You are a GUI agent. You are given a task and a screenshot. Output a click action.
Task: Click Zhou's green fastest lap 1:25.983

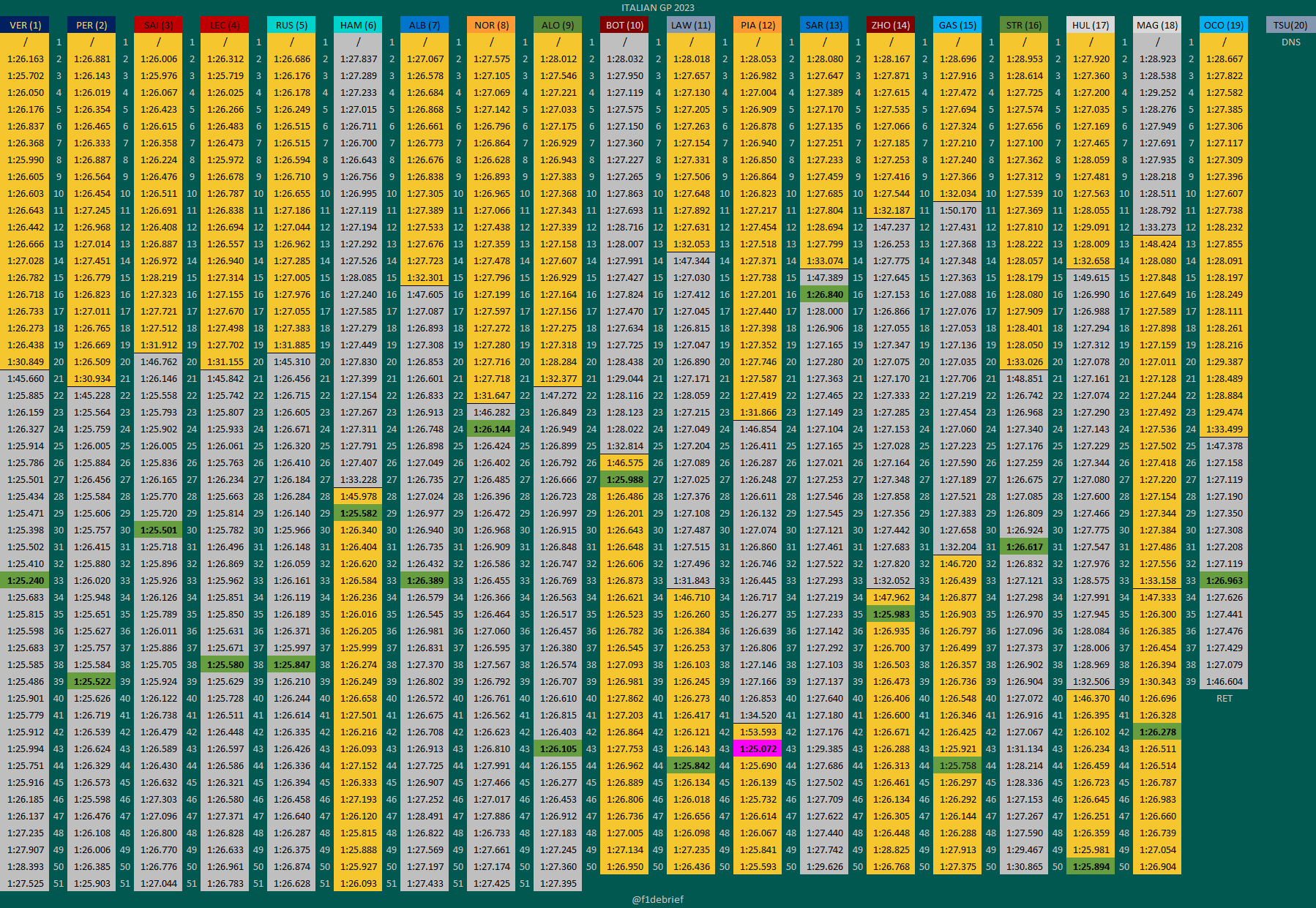(891, 614)
